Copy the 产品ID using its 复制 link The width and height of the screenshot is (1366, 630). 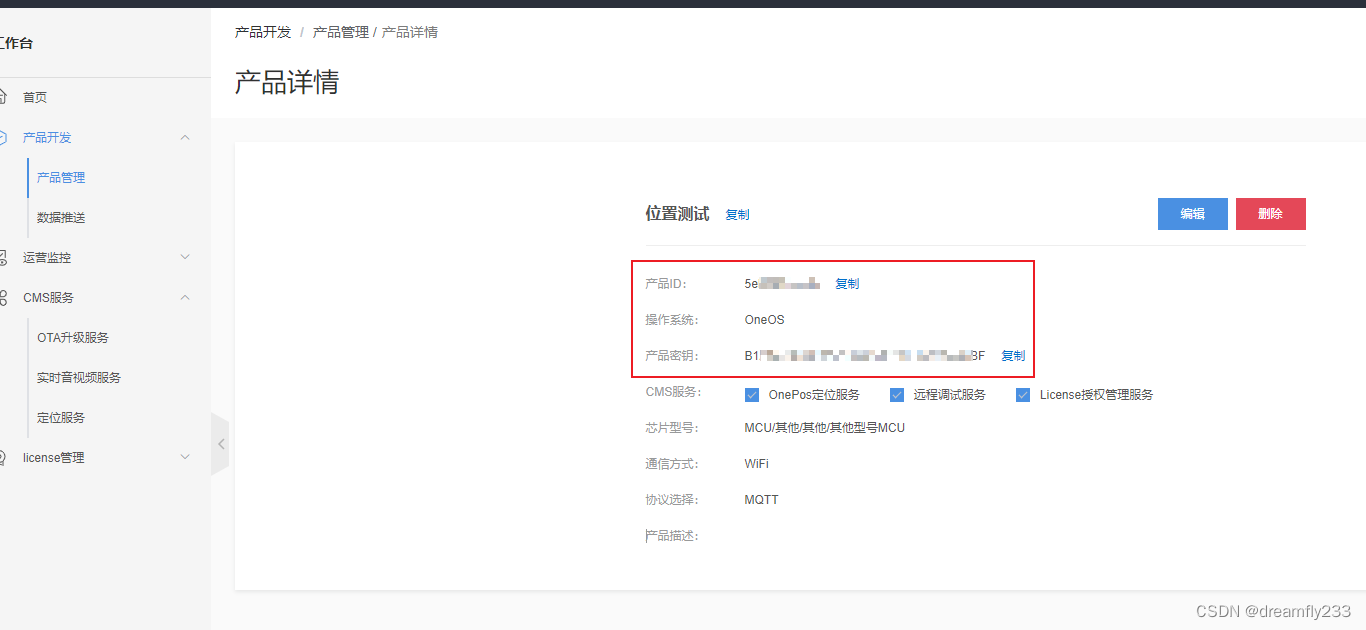pos(846,283)
